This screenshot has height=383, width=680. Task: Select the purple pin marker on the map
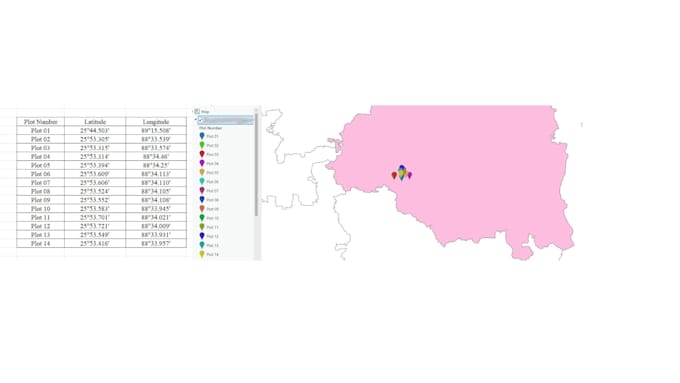[x=409, y=175]
